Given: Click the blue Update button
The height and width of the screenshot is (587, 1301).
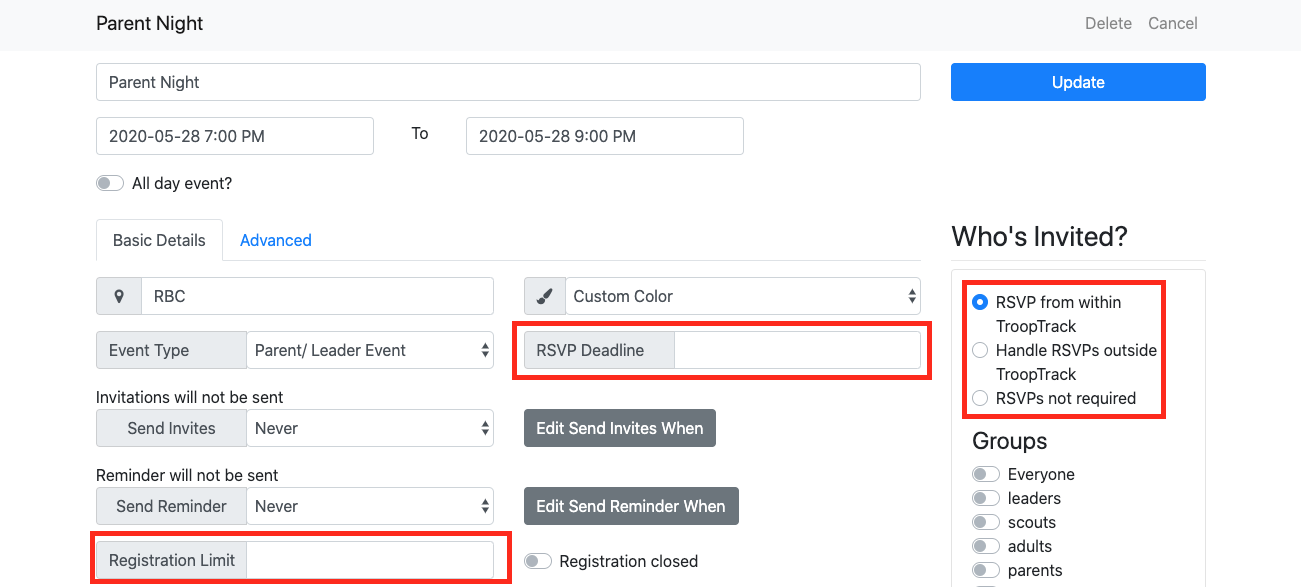Looking at the screenshot, I should pyautogui.click(x=1078, y=82).
